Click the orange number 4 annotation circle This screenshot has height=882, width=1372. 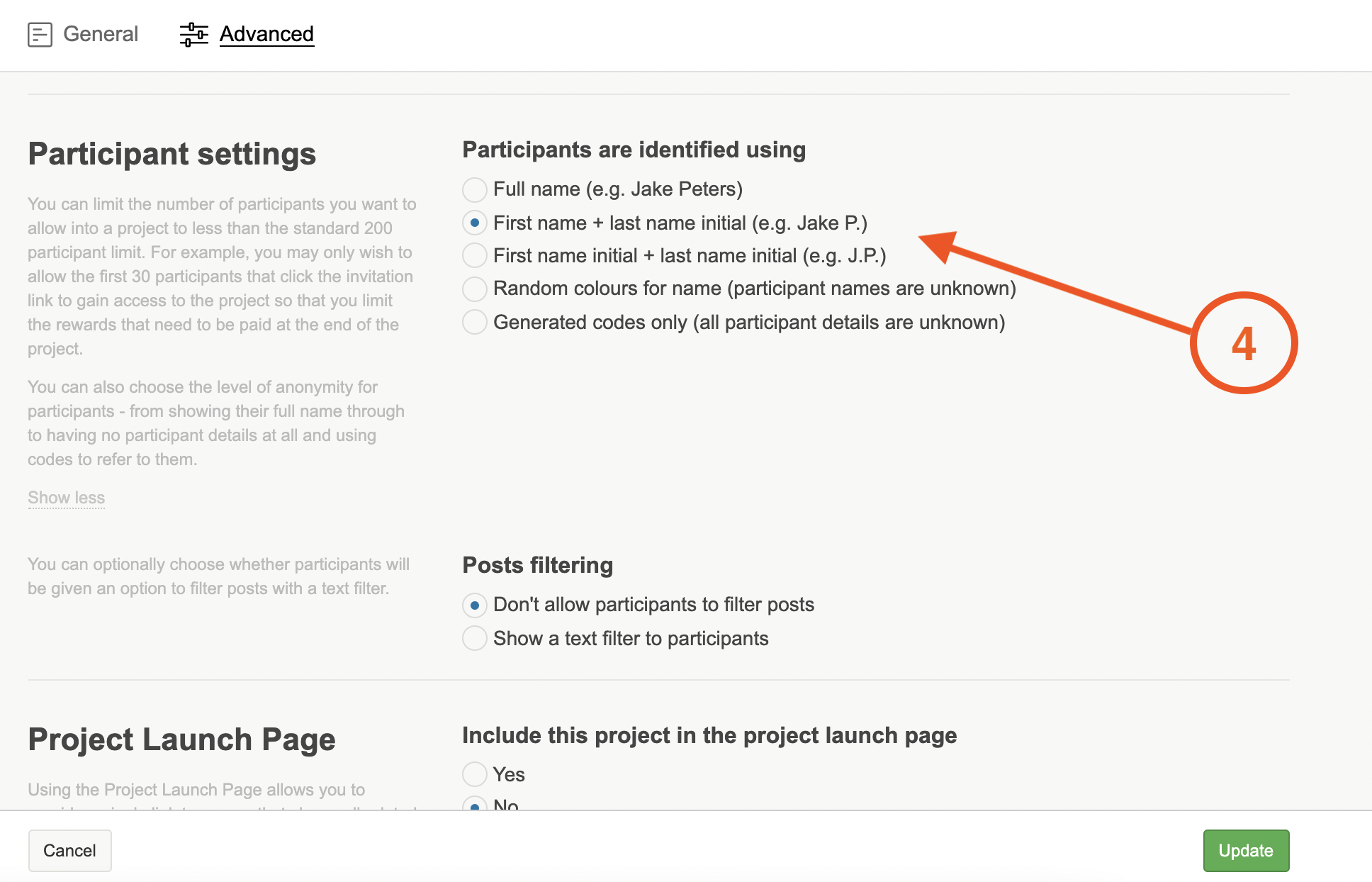[1243, 343]
